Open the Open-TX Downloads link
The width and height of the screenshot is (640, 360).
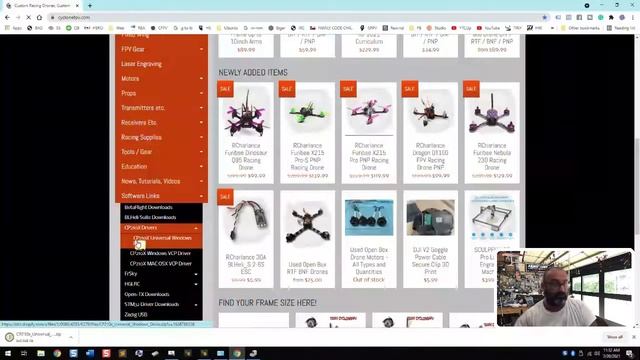click(147, 294)
